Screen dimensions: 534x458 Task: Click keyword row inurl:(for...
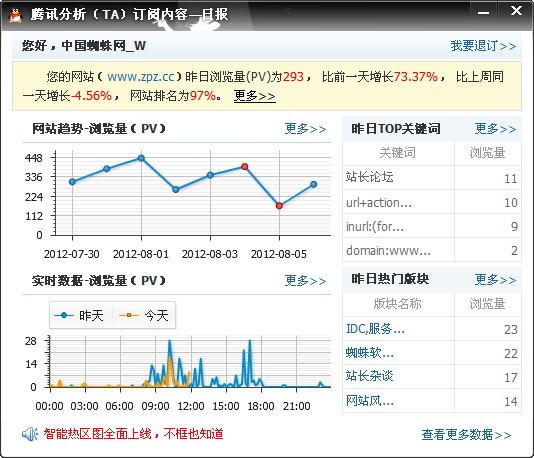click(x=432, y=226)
